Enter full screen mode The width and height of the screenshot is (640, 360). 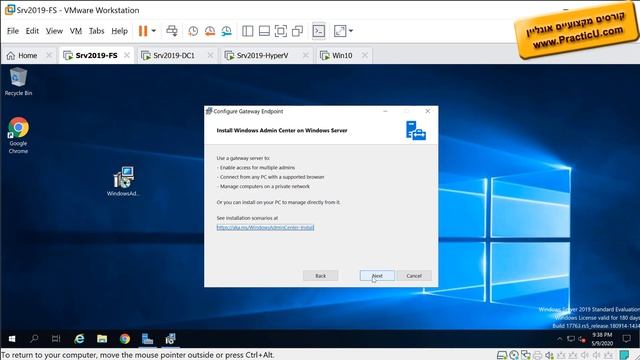pos(281,31)
